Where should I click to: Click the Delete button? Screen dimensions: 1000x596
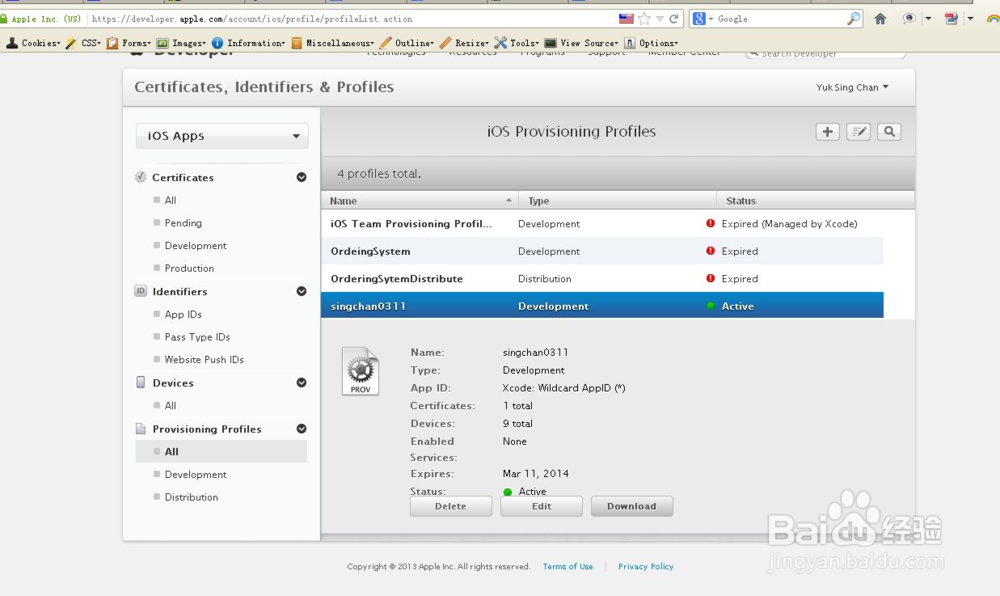click(x=451, y=506)
